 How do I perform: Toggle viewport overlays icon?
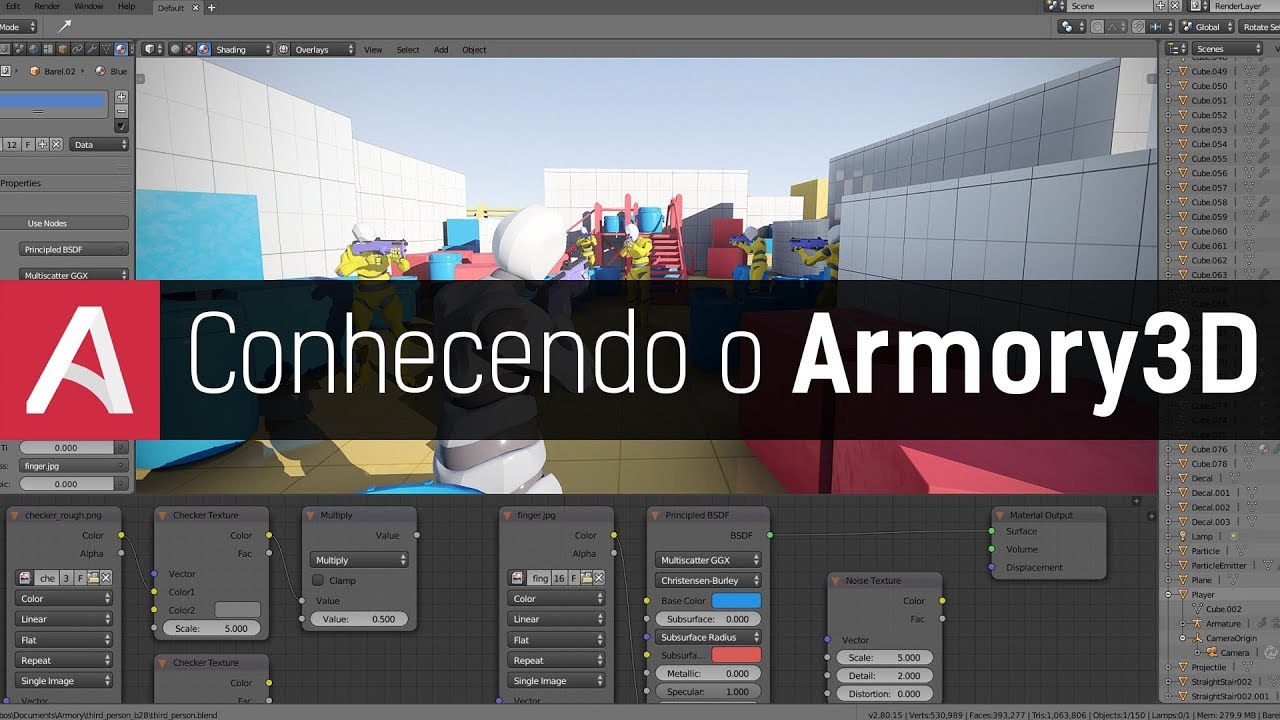[x=283, y=49]
